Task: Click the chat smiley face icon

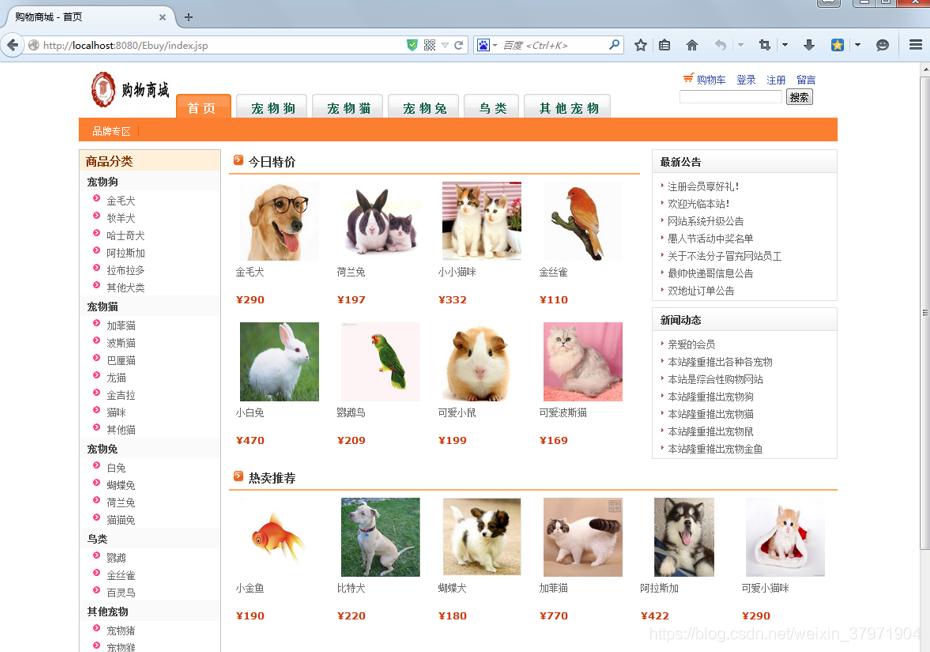Action: tap(883, 45)
